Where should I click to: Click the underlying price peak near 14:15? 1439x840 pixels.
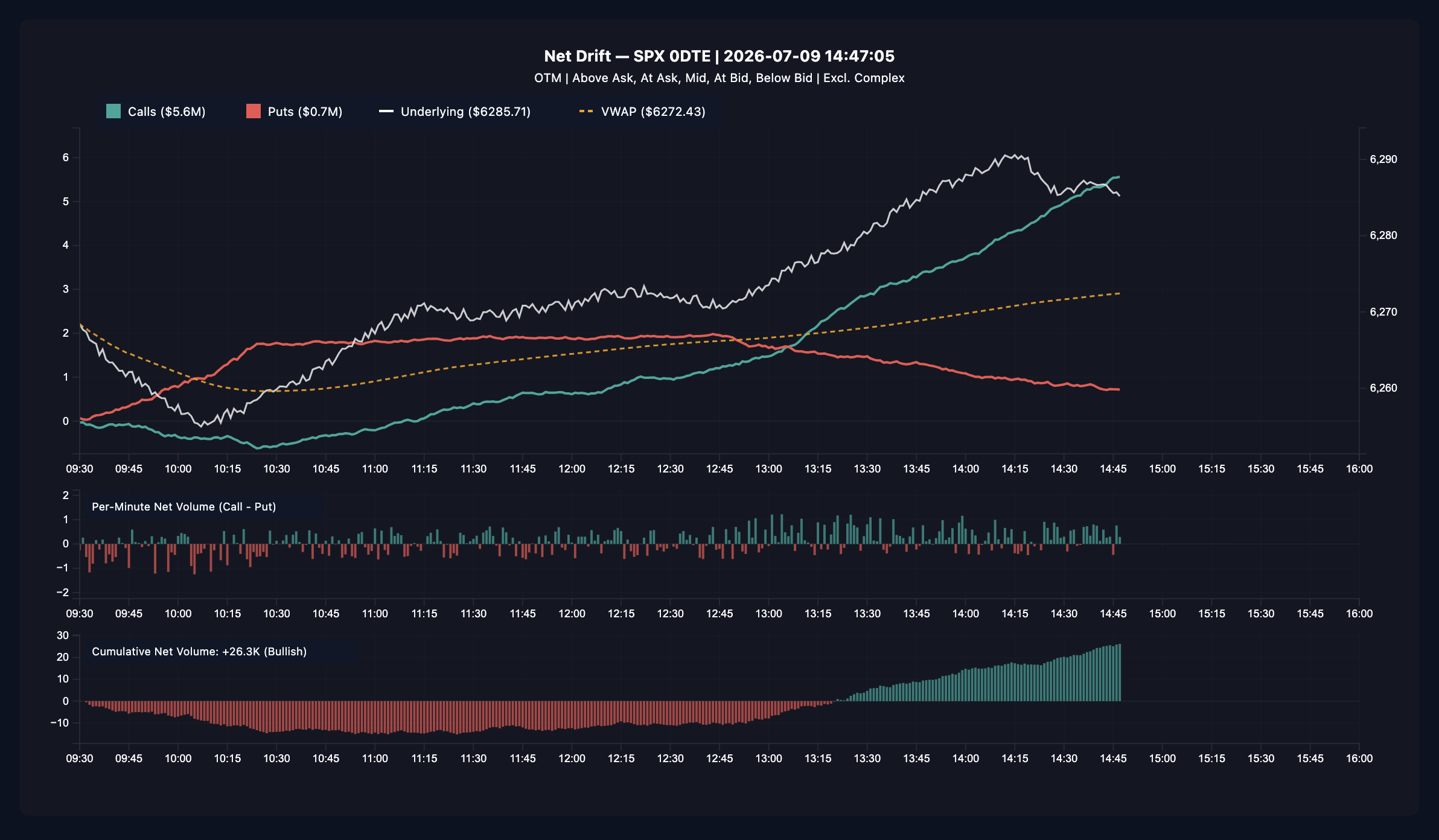click(x=1016, y=155)
